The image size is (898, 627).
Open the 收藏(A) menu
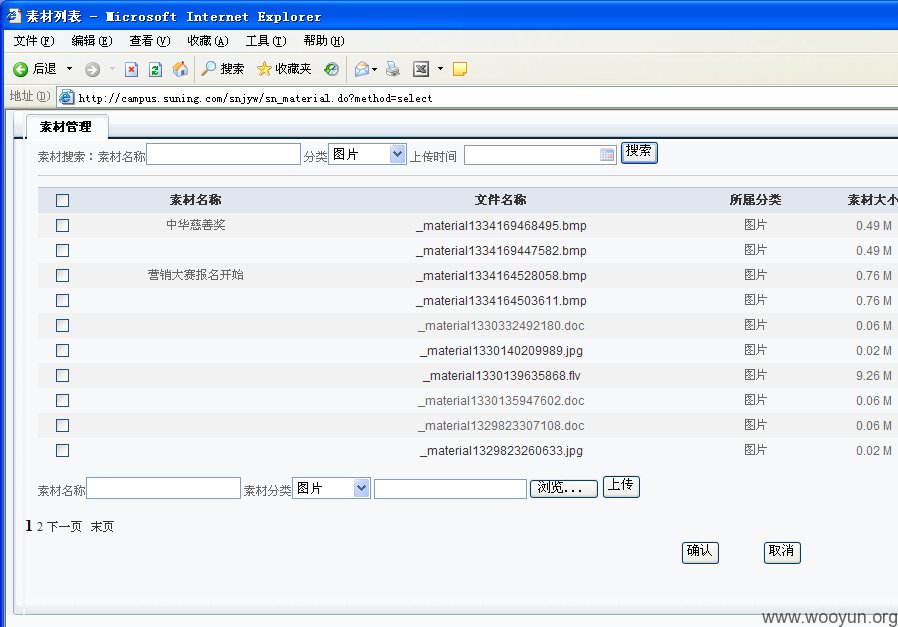(208, 41)
